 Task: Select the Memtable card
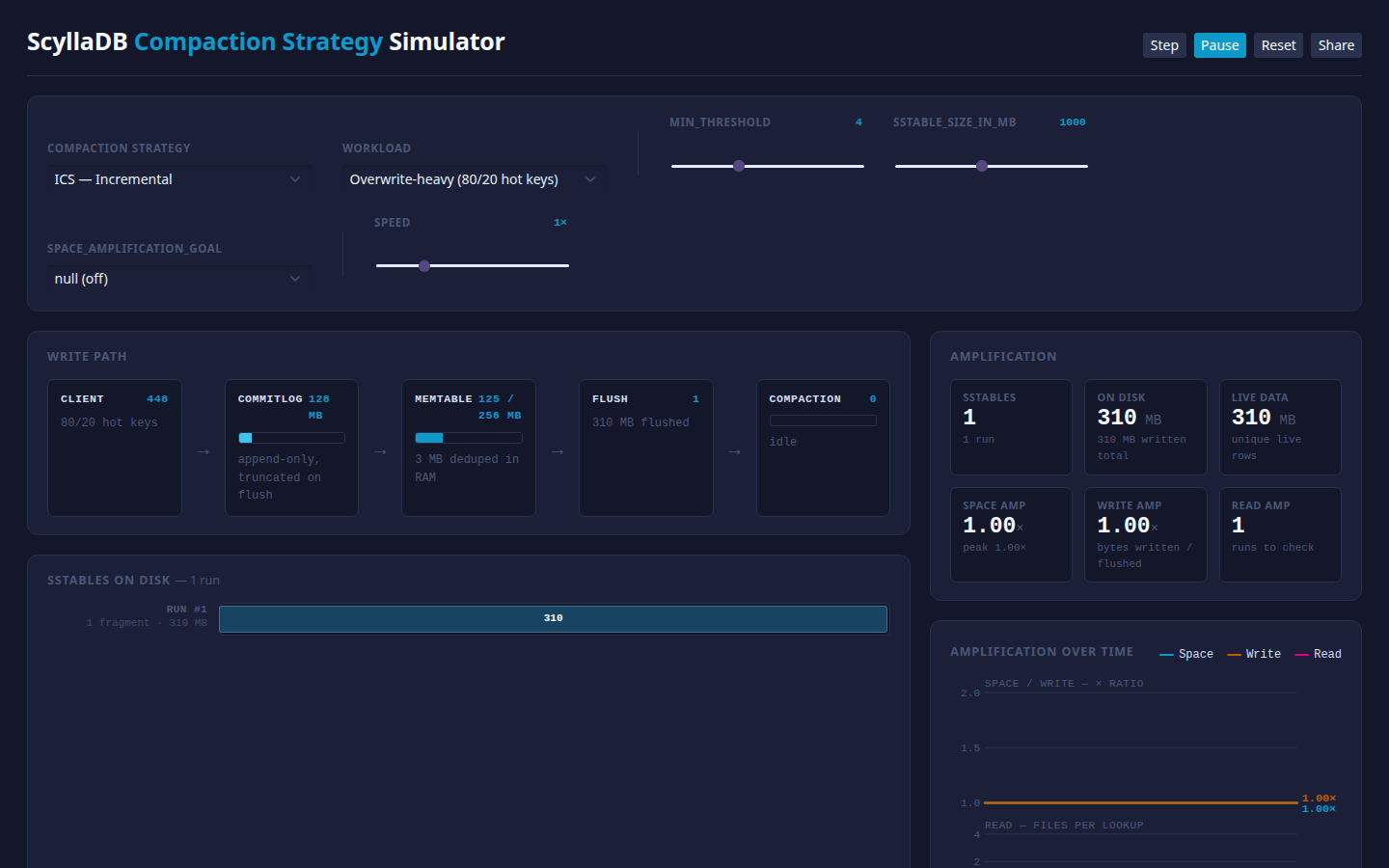click(469, 448)
